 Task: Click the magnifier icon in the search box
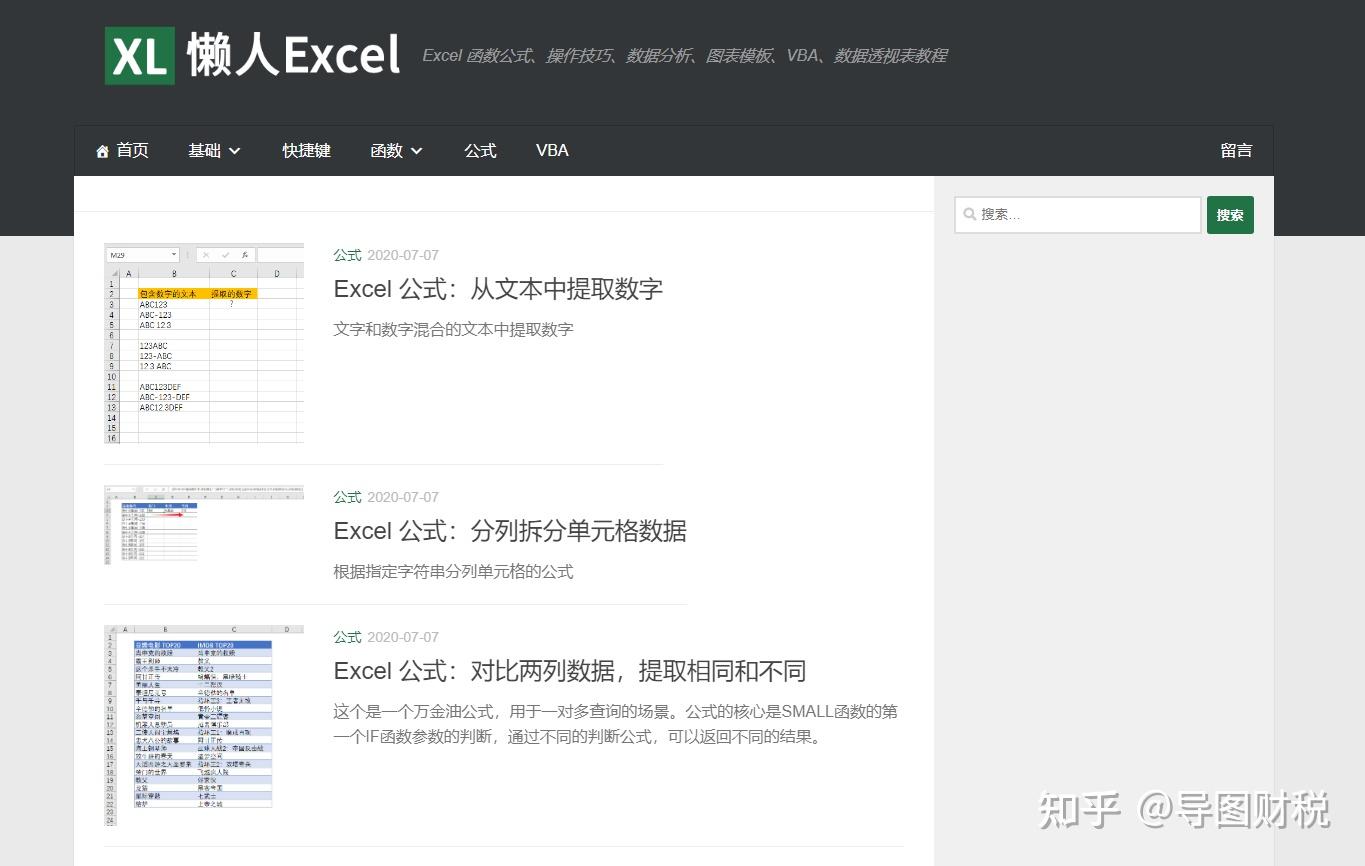(969, 214)
